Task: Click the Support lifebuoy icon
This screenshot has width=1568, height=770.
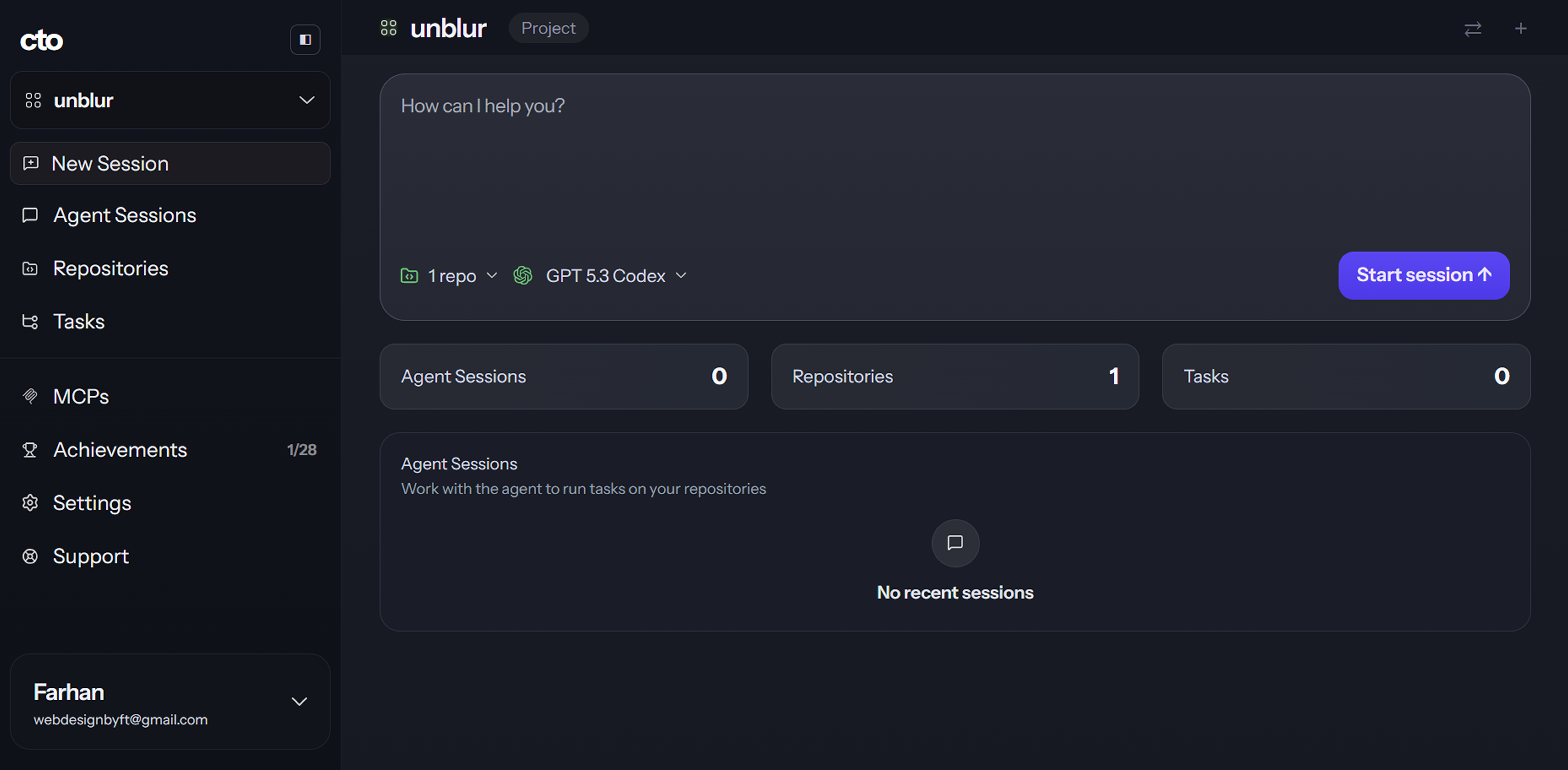Action: pos(30,556)
